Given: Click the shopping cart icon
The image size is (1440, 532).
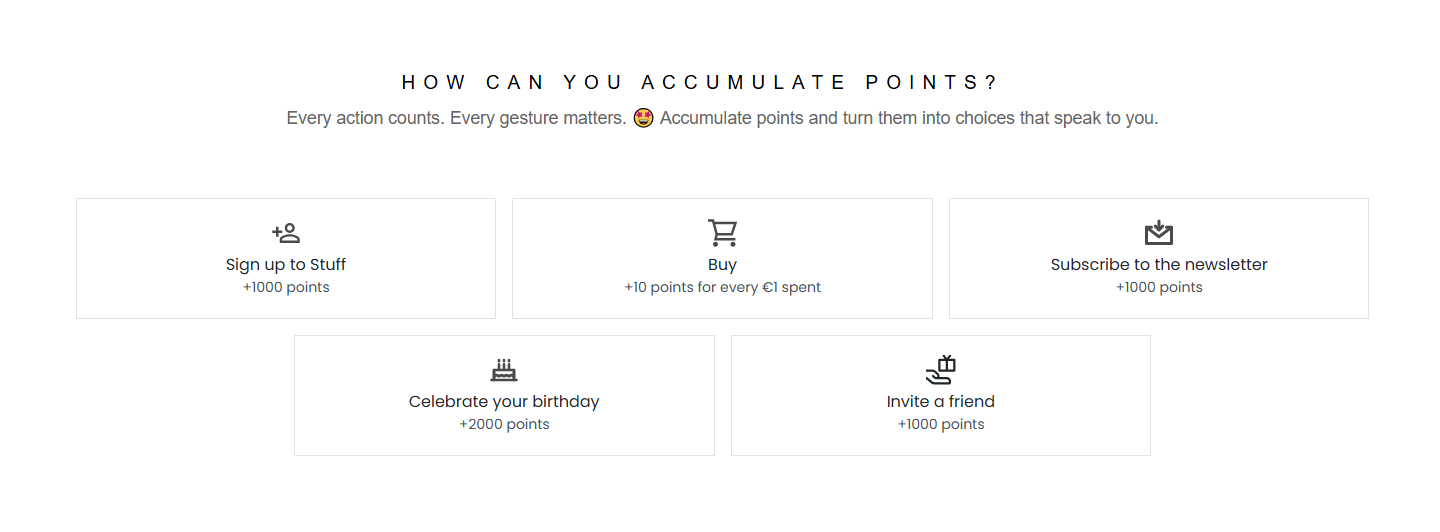Looking at the screenshot, I should coord(722,233).
